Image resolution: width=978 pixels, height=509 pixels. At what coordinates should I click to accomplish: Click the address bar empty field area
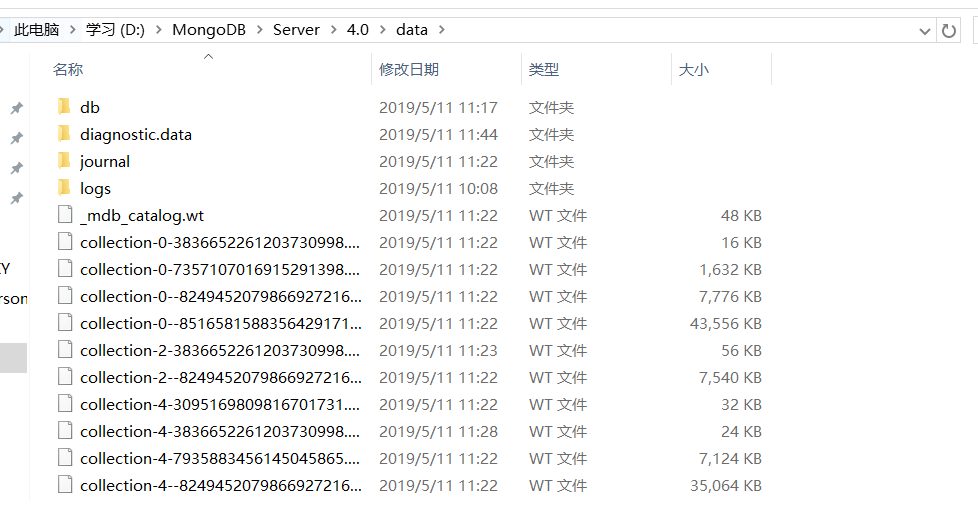click(x=680, y=30)
